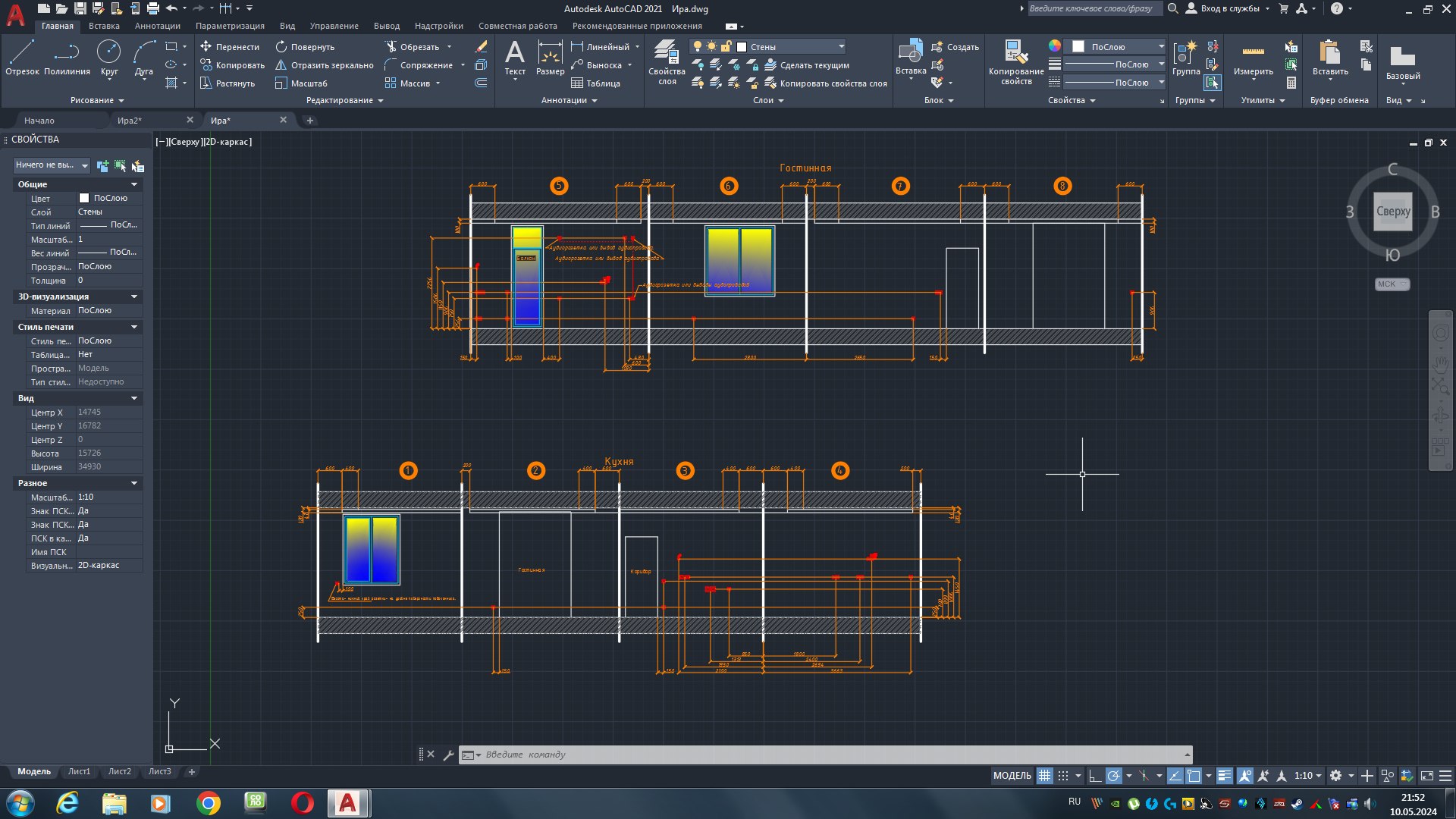Click the Перенести (Move) tool
This screenshot has width=1456, height=819.
pos(230,47)
